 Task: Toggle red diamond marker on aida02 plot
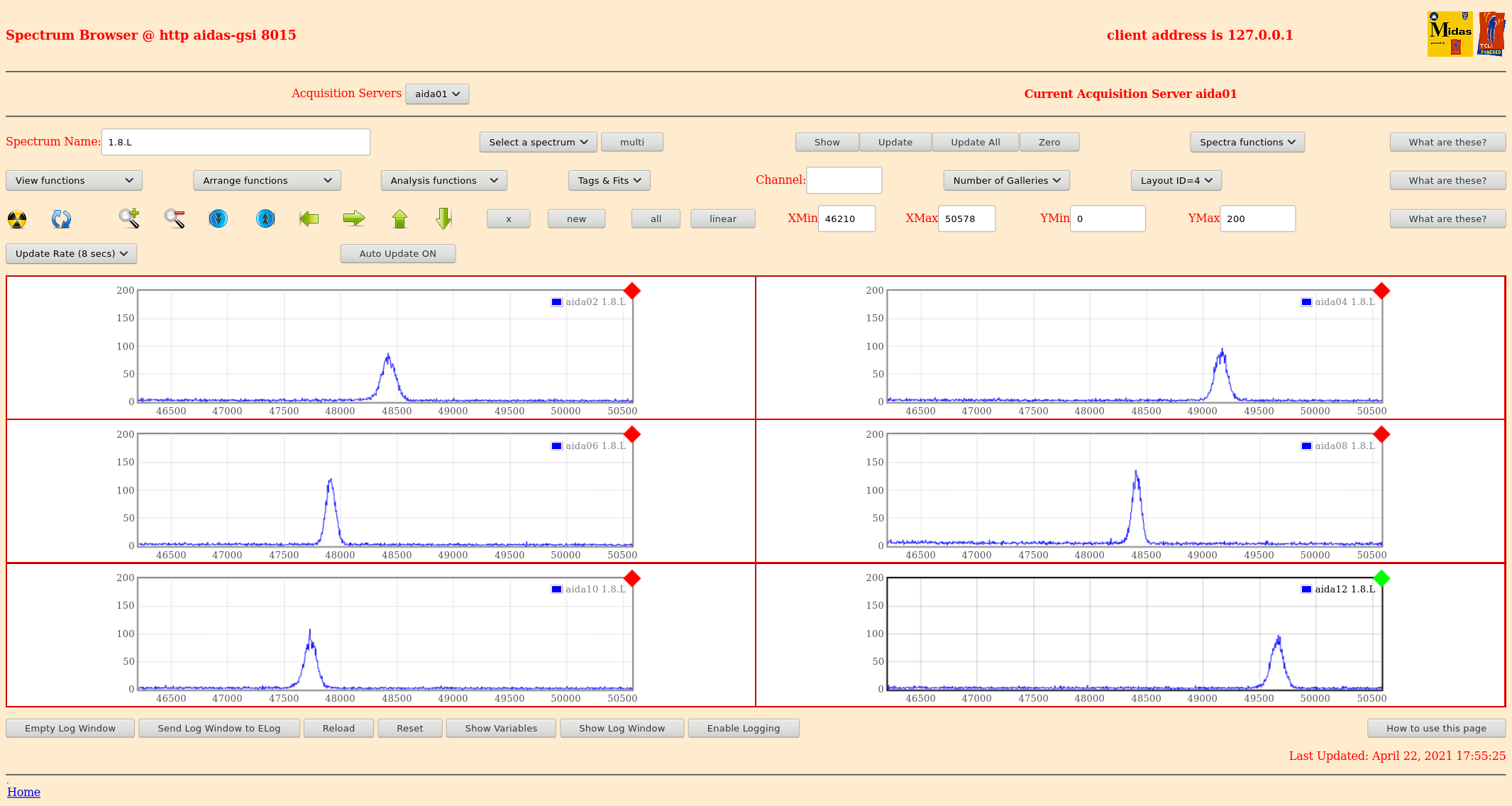[632, 291]
